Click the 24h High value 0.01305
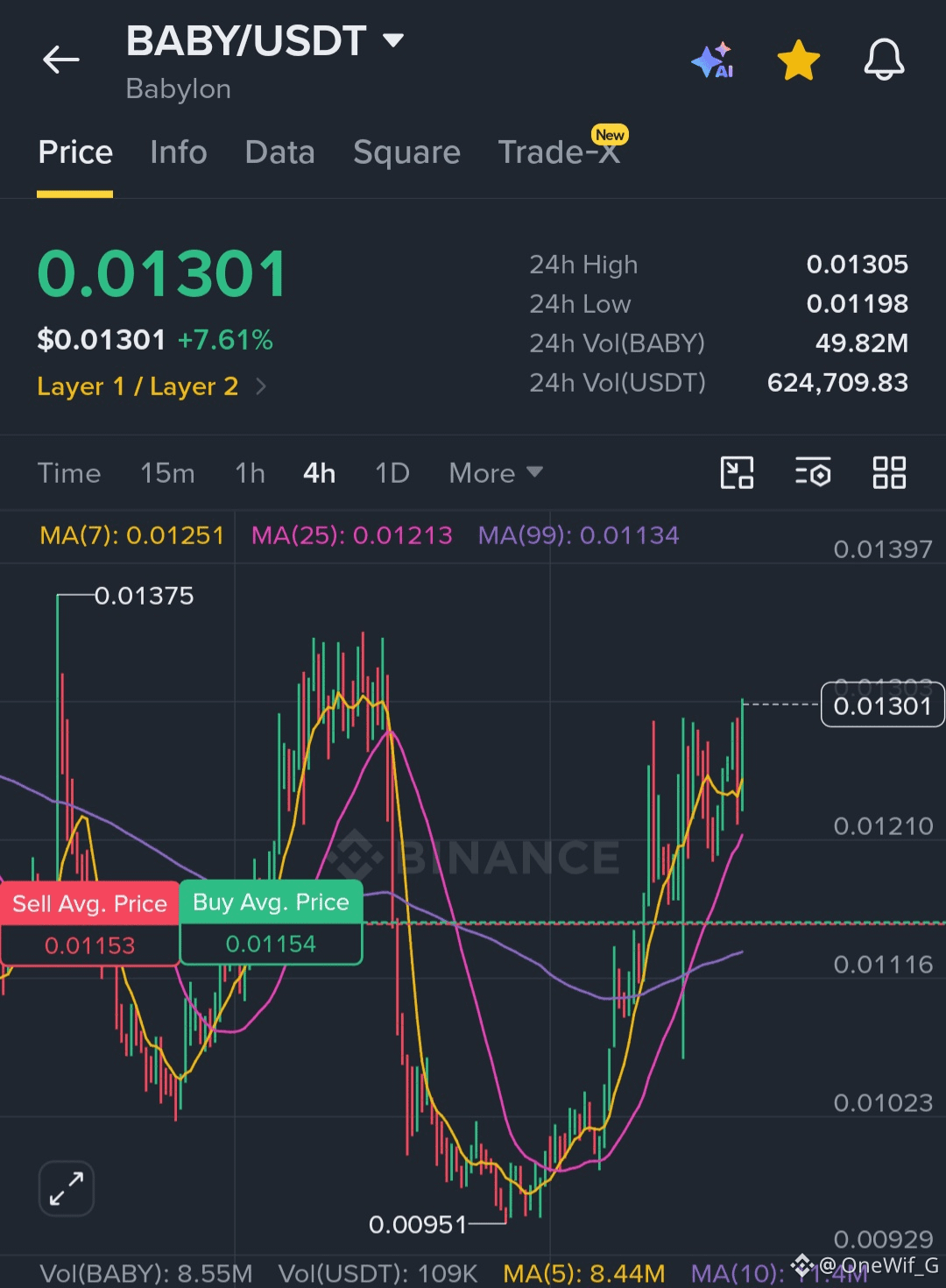 click(x=857, y=265)
